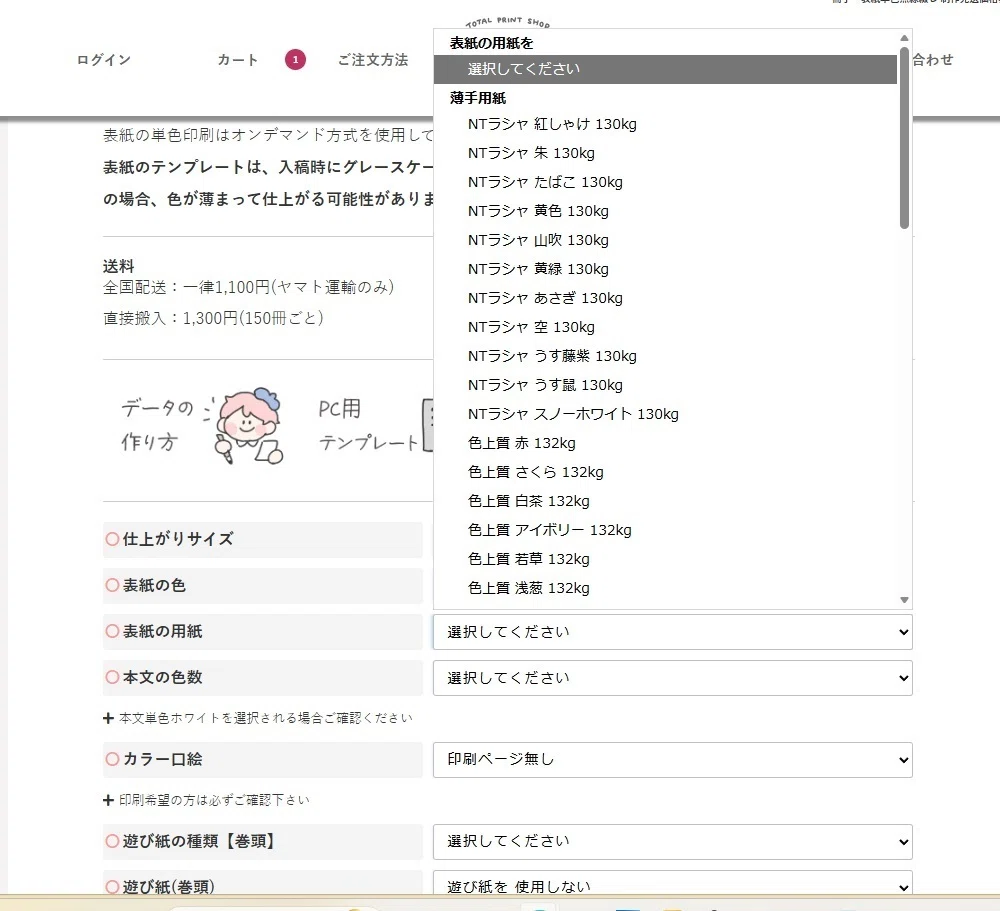The height and width of the screenshot is (911, 1000).
Task: Click the 直接搬入 1,300円 text
Action: 213,318
